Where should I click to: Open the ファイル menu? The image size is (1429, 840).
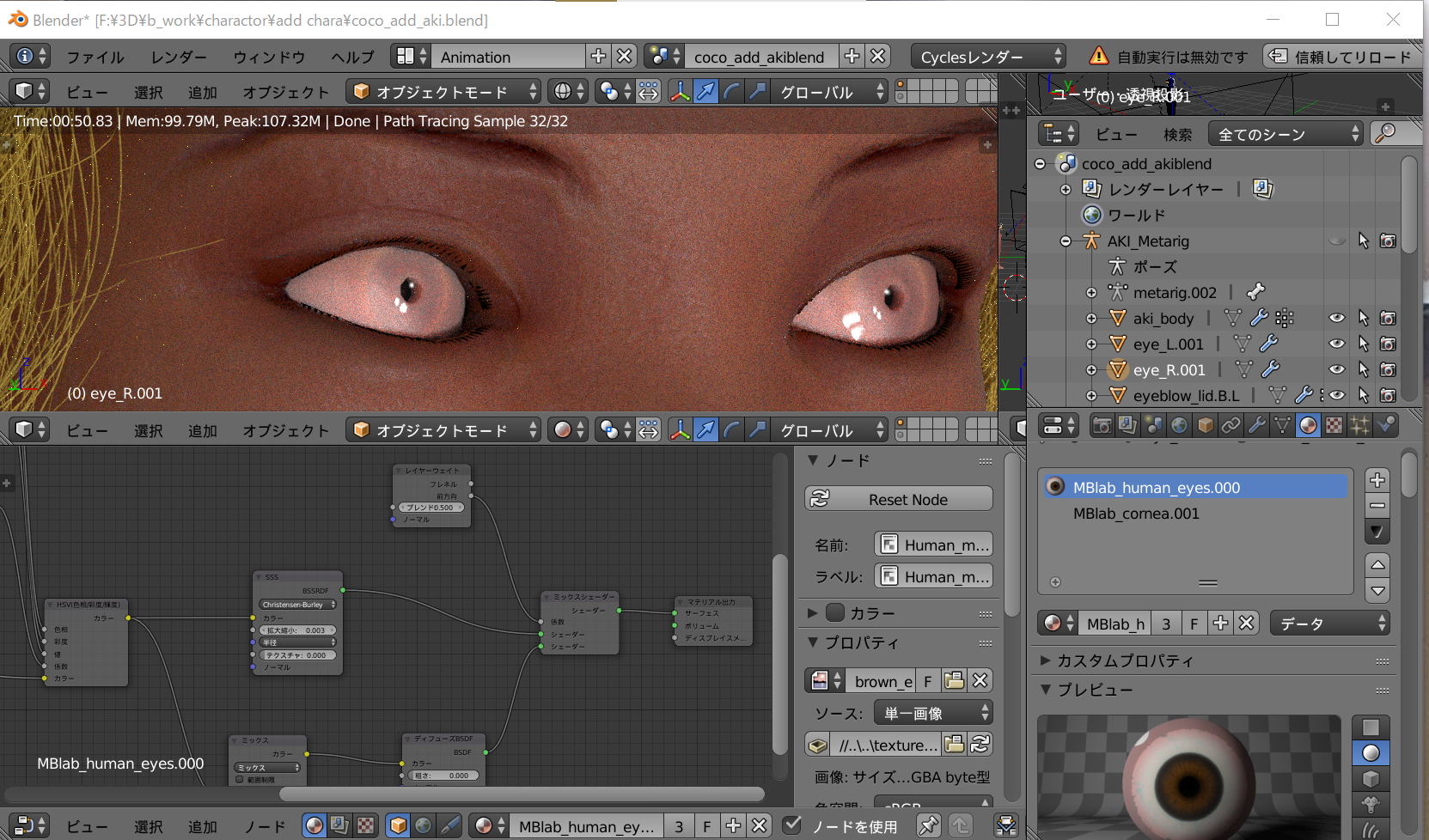coord(95,57)
